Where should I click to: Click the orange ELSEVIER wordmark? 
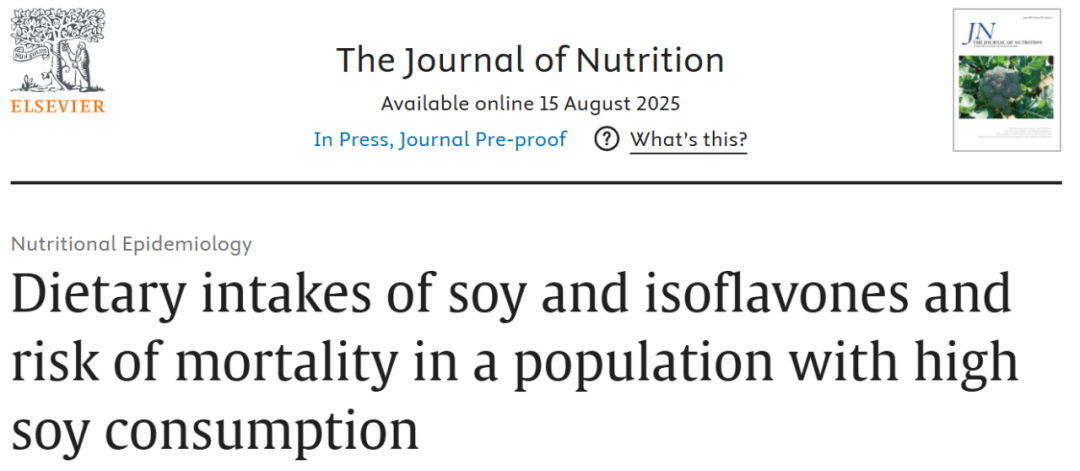[57, 106]
